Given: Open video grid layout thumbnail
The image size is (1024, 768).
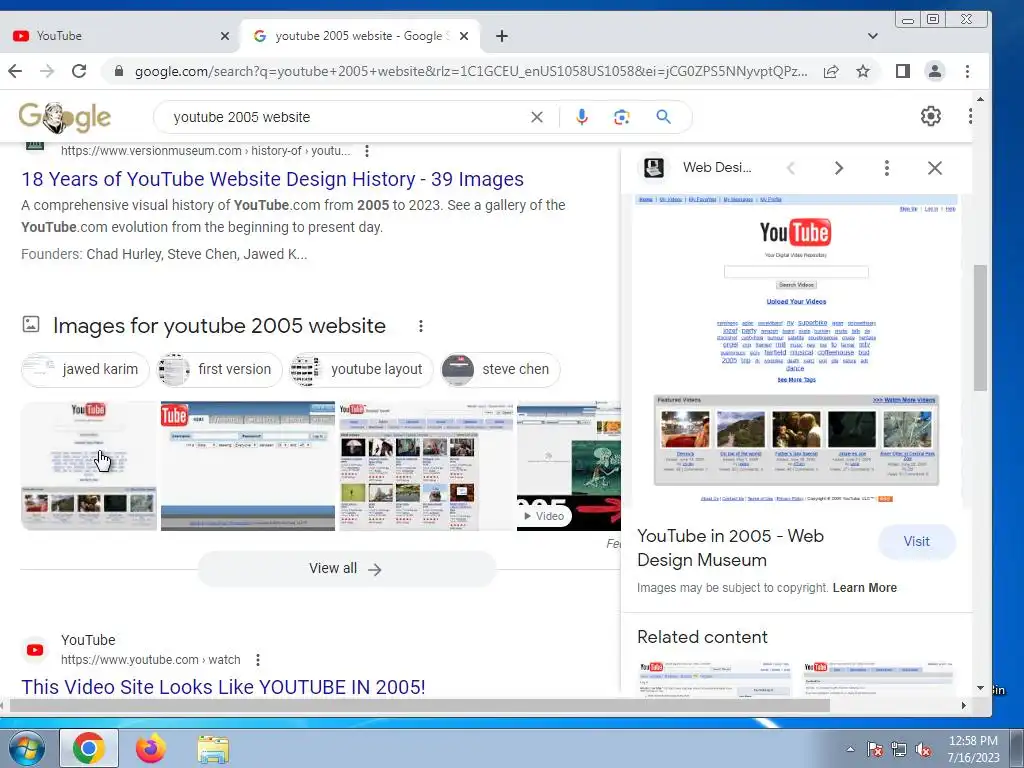Looking at the screenshot, I should (427, 466).
